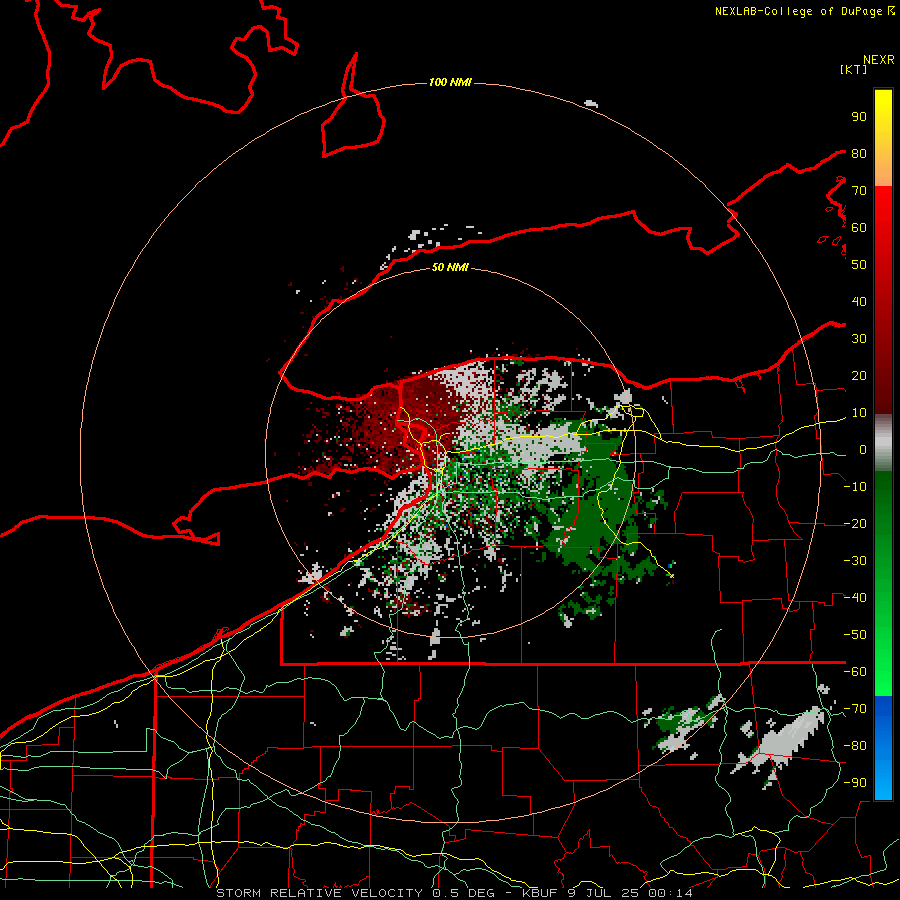Click the 00:14 timestamp text

coord(670,893)
